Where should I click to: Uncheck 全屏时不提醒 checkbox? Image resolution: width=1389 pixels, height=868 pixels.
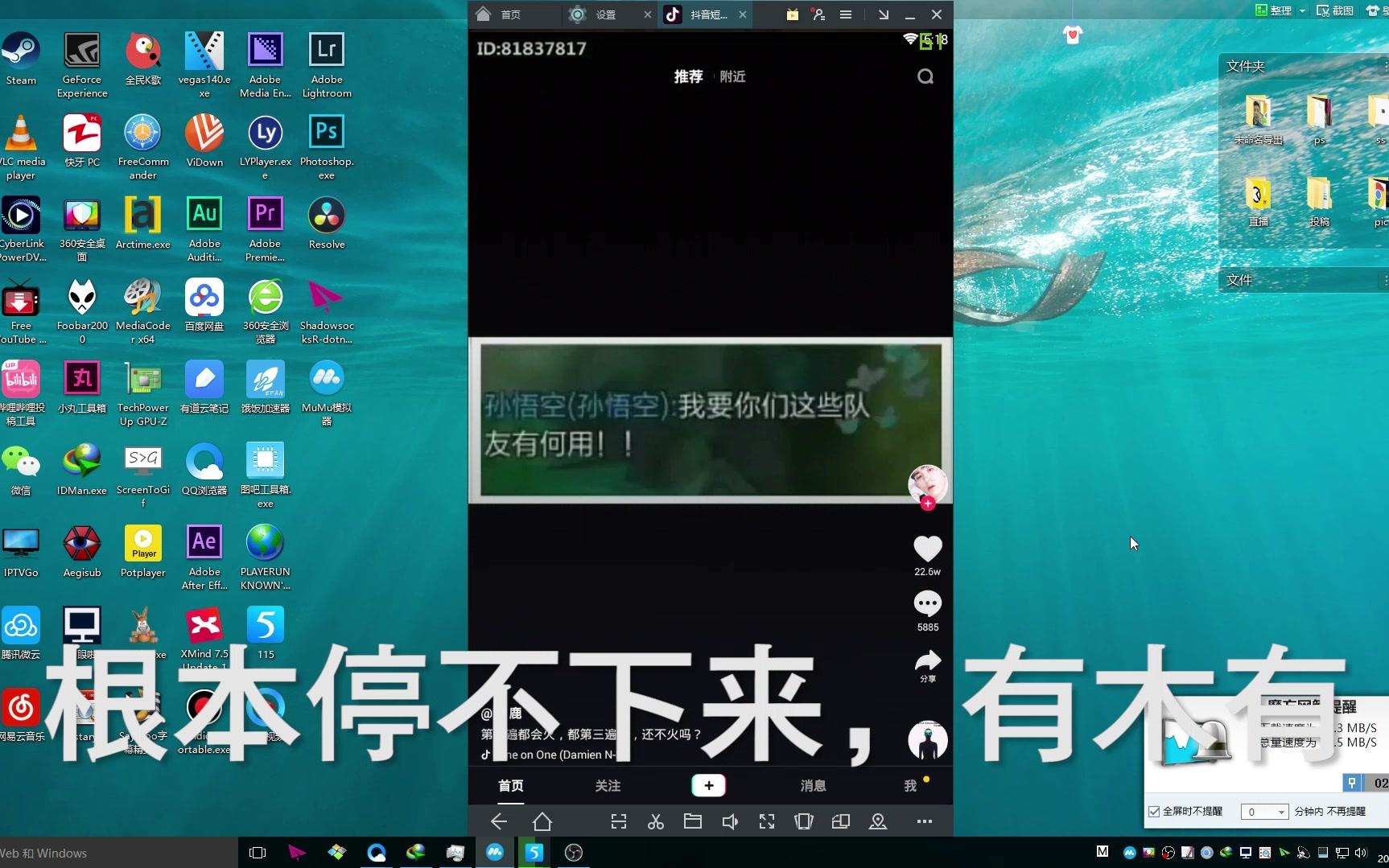coord(1154,812)
